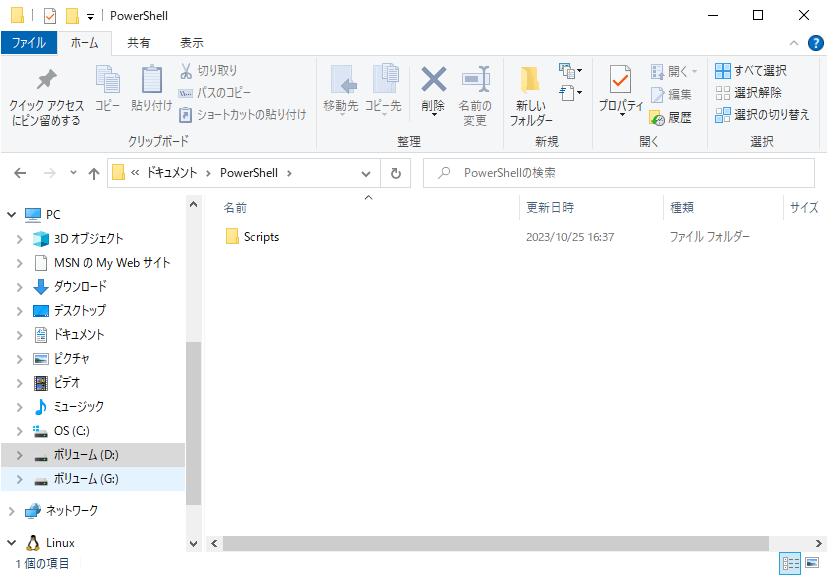This screenshot has width=828, height=576.
Task: Sort by 更新日時 (Date modified) column
Action: pyautogui.click(x=550, y=207)
